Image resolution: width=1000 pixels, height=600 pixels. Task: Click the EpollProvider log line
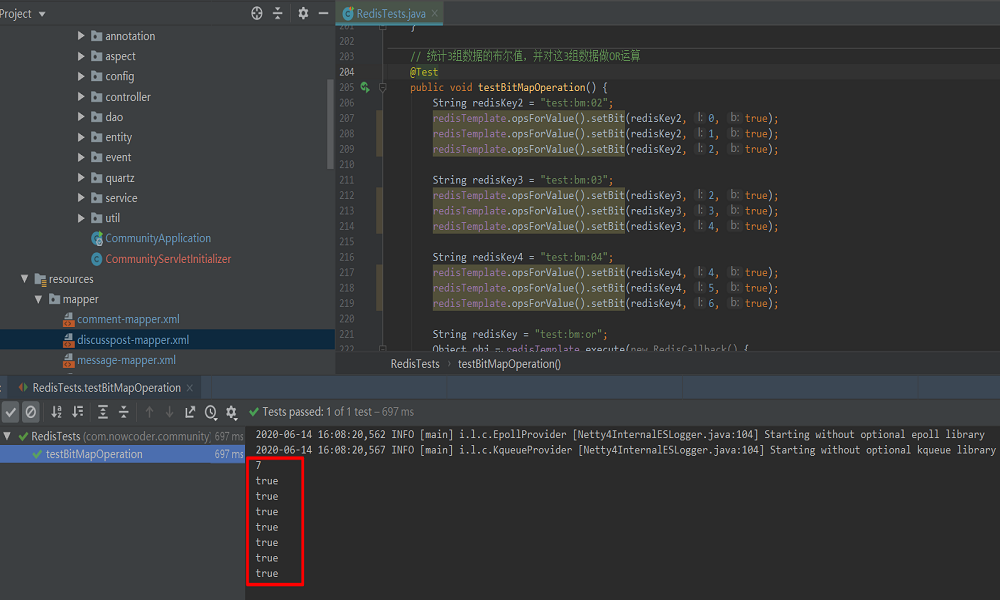pyautogui.click(x=620, y=434)
